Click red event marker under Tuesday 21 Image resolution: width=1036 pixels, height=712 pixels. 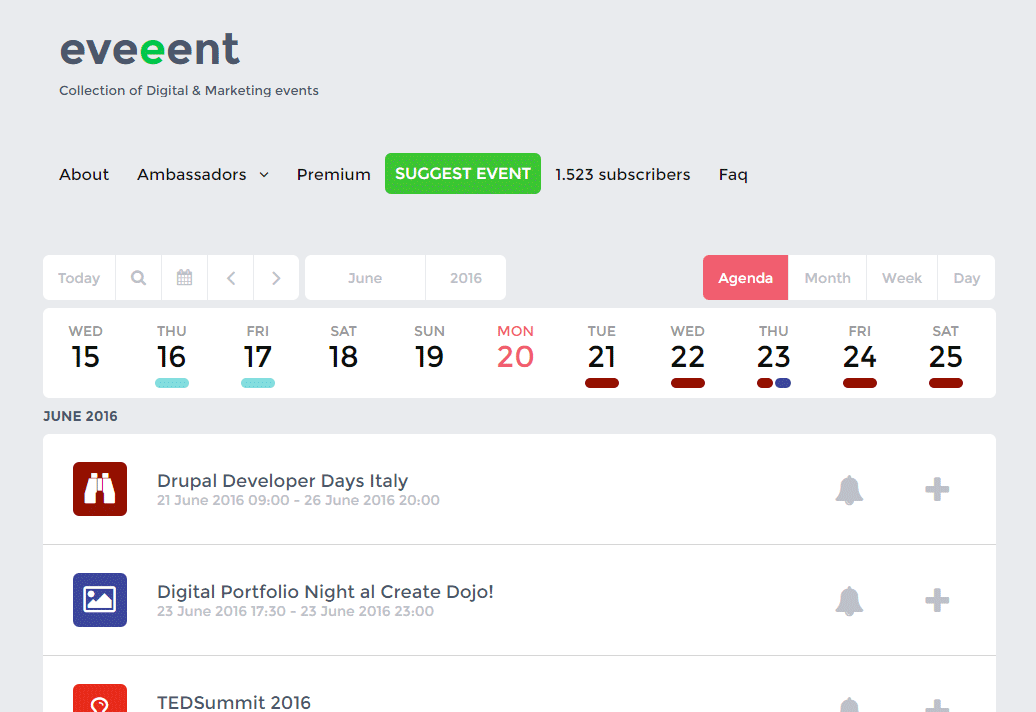tap(602, 383)
